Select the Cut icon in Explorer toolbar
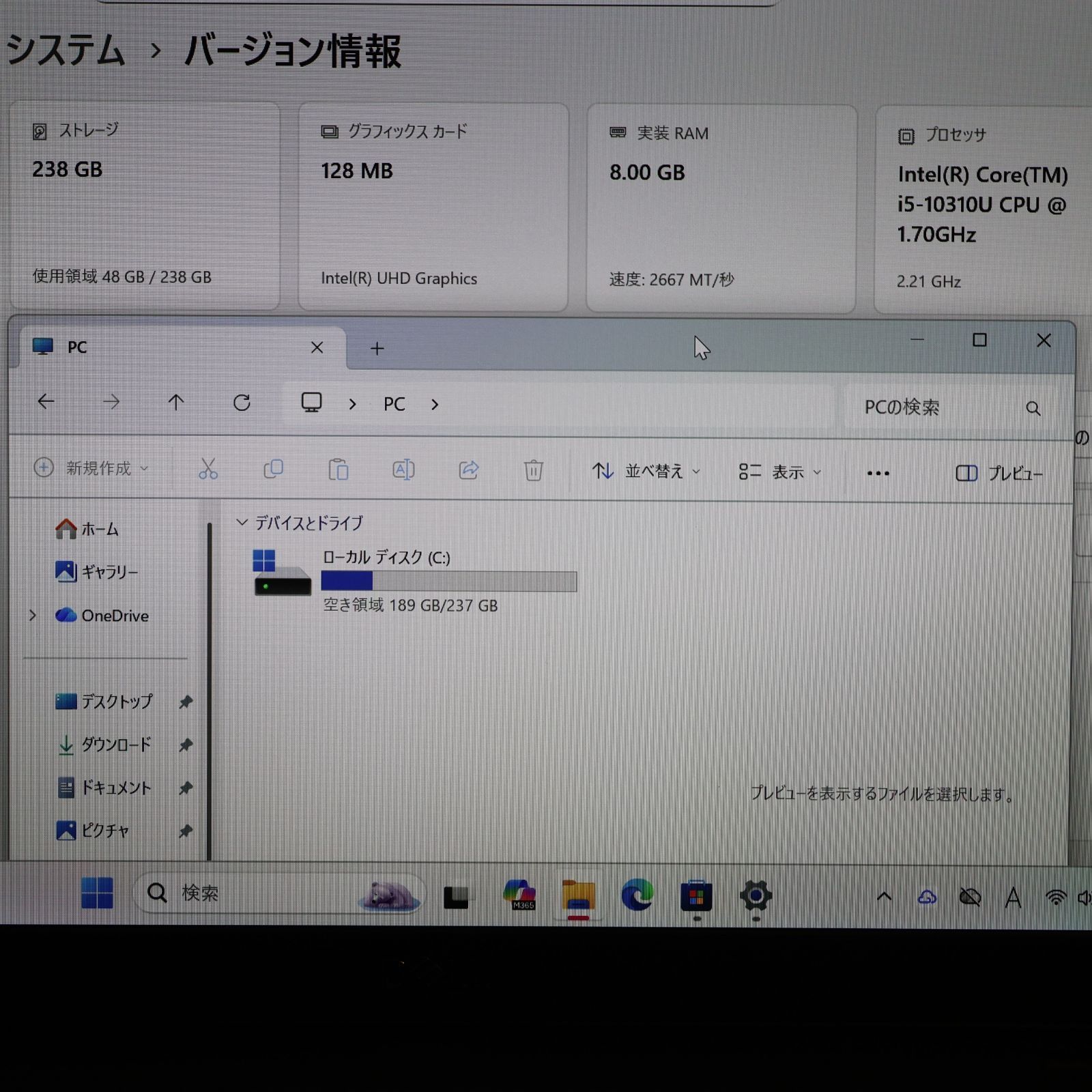Image resolution: width=1092 pixels, height=1092 pixels. [208, 470]
